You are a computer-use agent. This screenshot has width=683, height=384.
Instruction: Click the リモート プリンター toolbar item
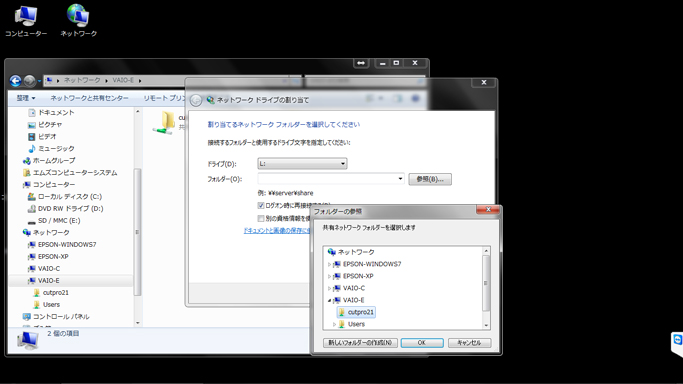point(165,98)
